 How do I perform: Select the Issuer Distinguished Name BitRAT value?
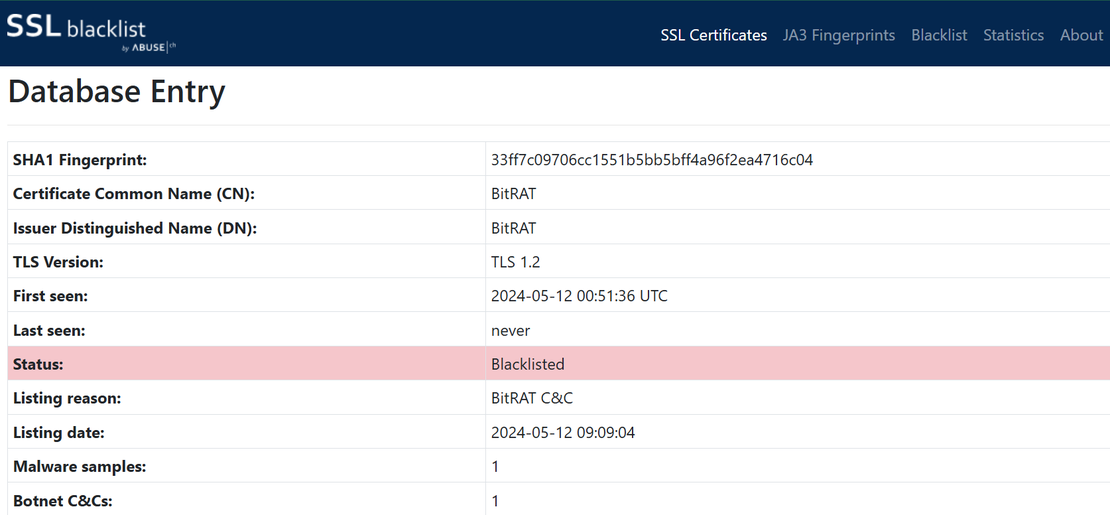tap(513, 228)
